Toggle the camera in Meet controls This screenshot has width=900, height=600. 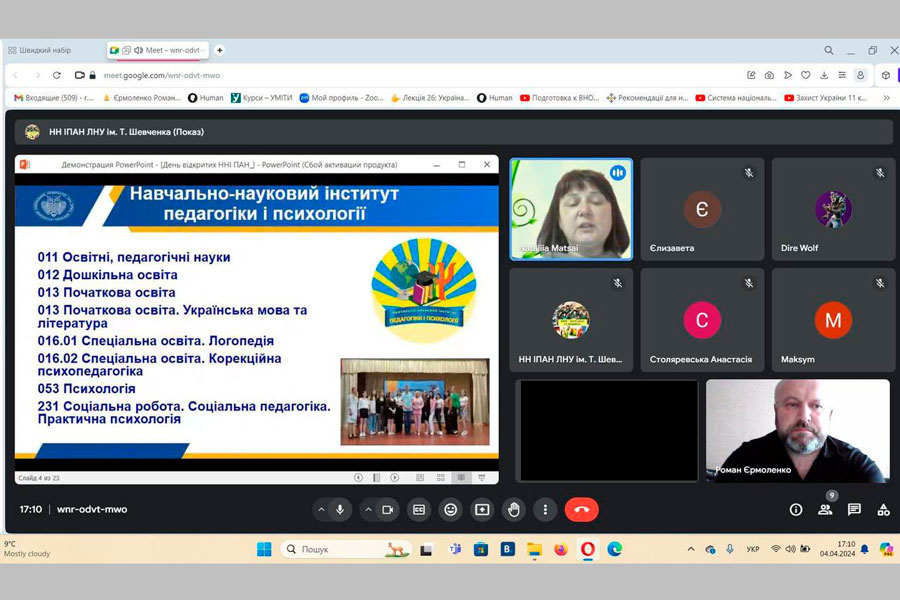click(387, 509)
